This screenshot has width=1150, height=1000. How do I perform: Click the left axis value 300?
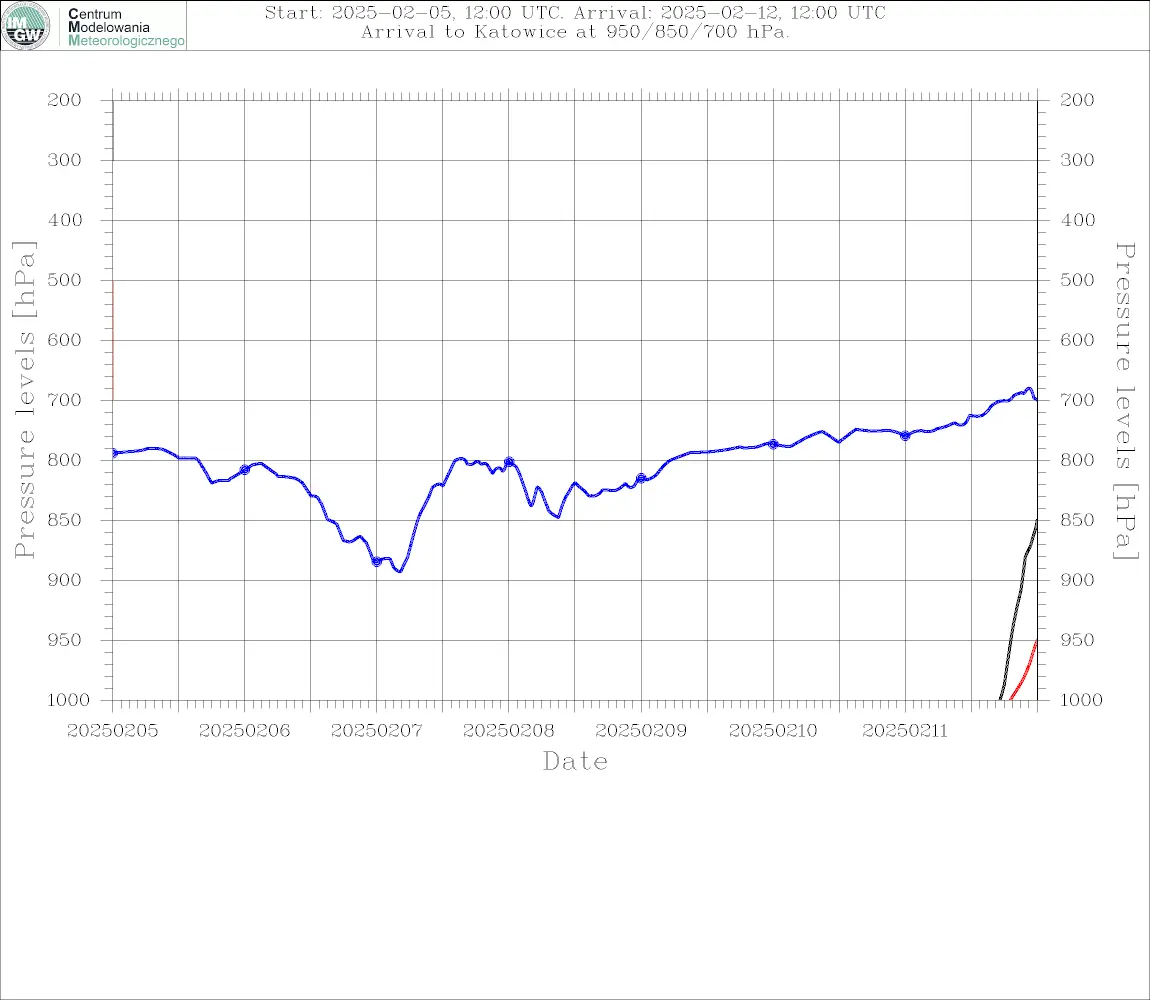65,160
